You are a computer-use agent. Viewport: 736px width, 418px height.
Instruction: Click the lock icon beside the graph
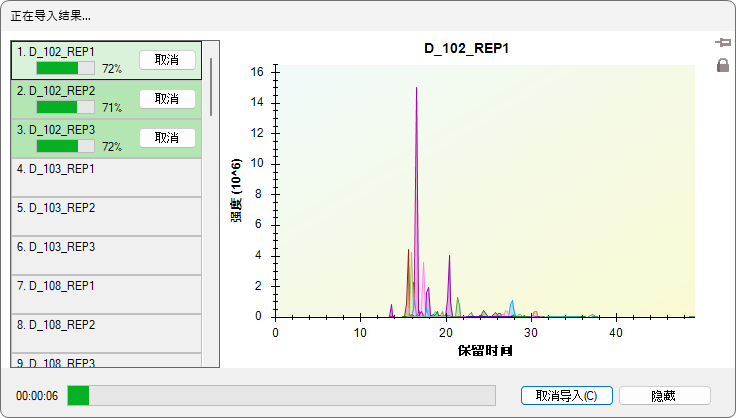point(722,66)
